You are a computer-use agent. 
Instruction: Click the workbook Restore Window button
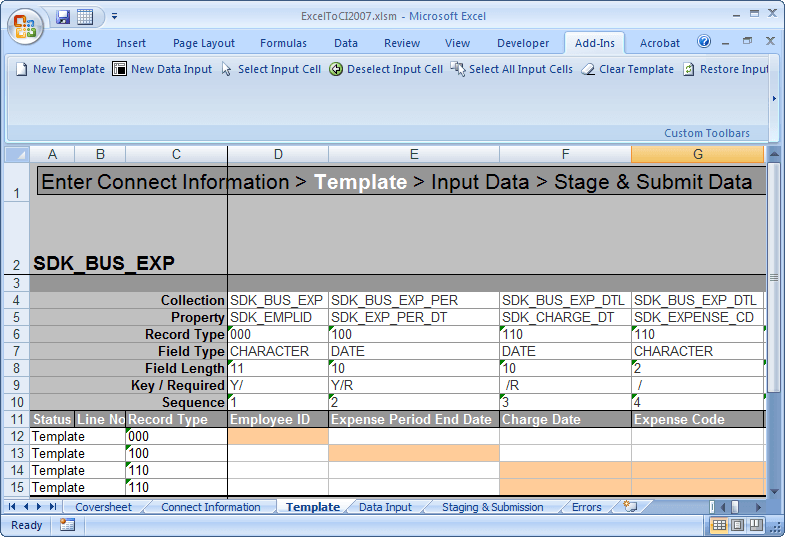coord(747,42)
